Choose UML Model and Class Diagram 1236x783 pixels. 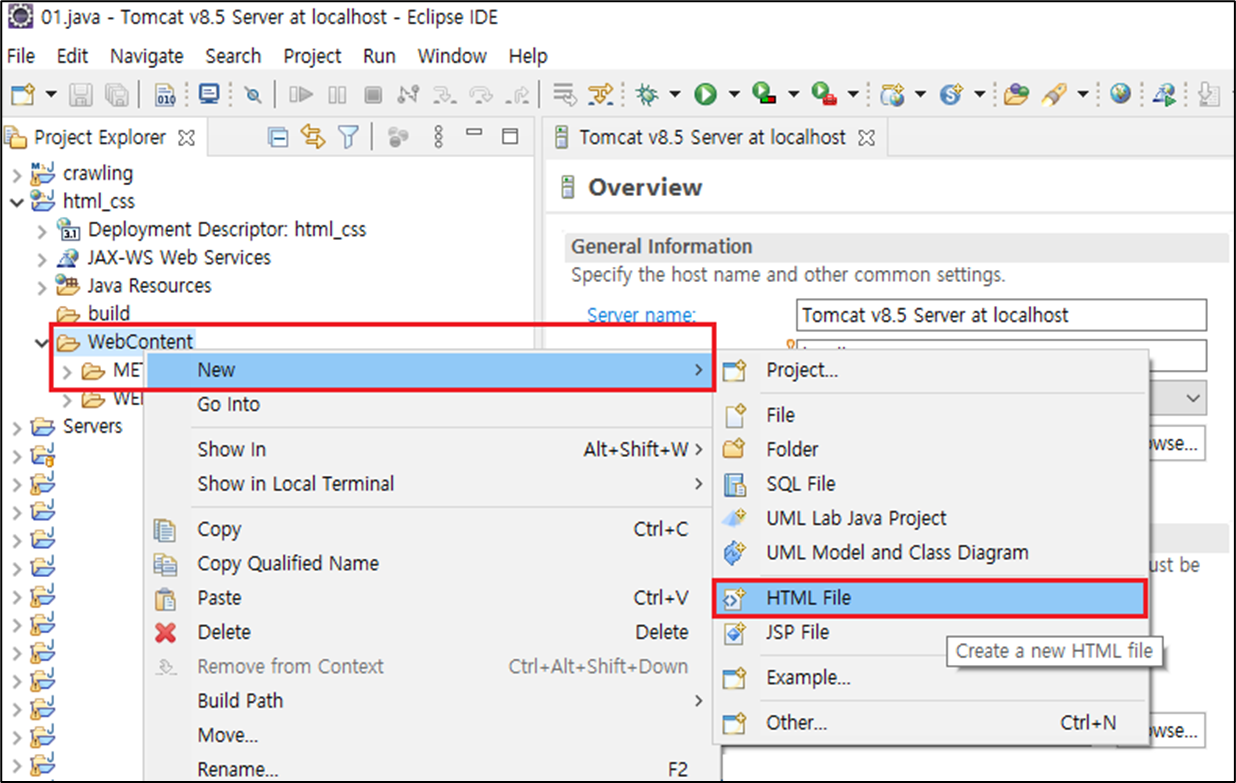point(930,553)
